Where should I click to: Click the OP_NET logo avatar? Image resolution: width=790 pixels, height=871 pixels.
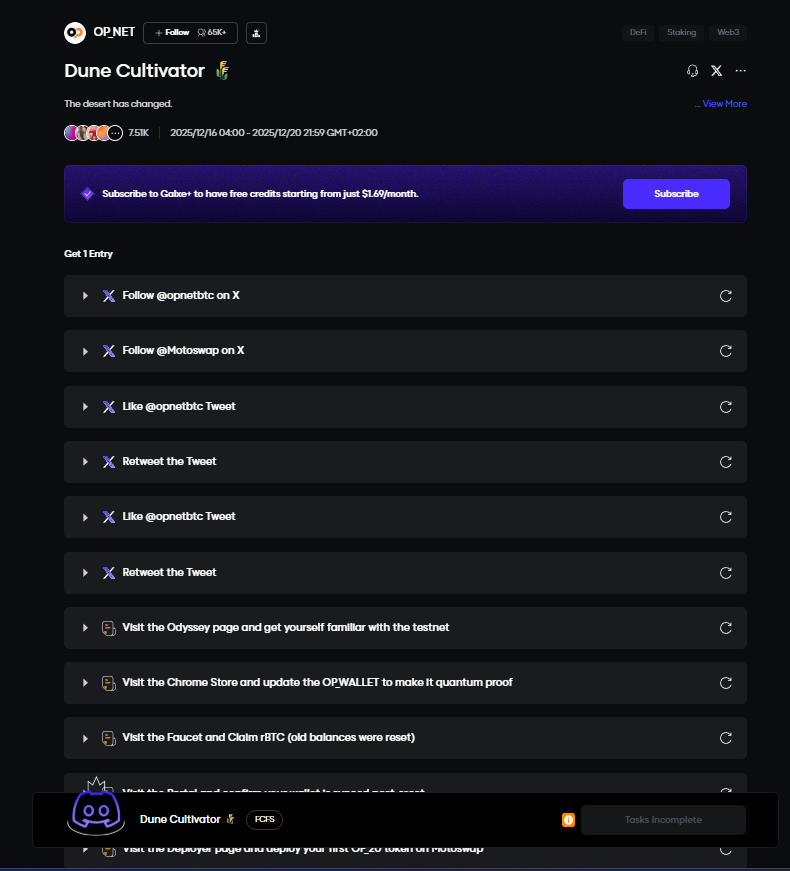point(75,33)
